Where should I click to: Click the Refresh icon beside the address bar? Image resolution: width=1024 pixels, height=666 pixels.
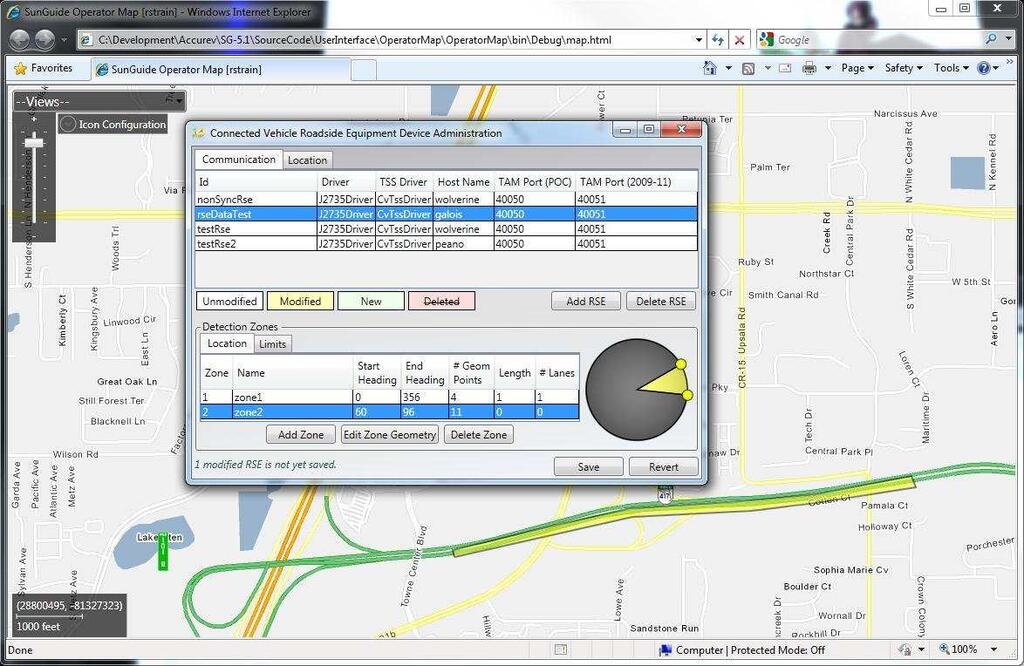pos(720,39)
